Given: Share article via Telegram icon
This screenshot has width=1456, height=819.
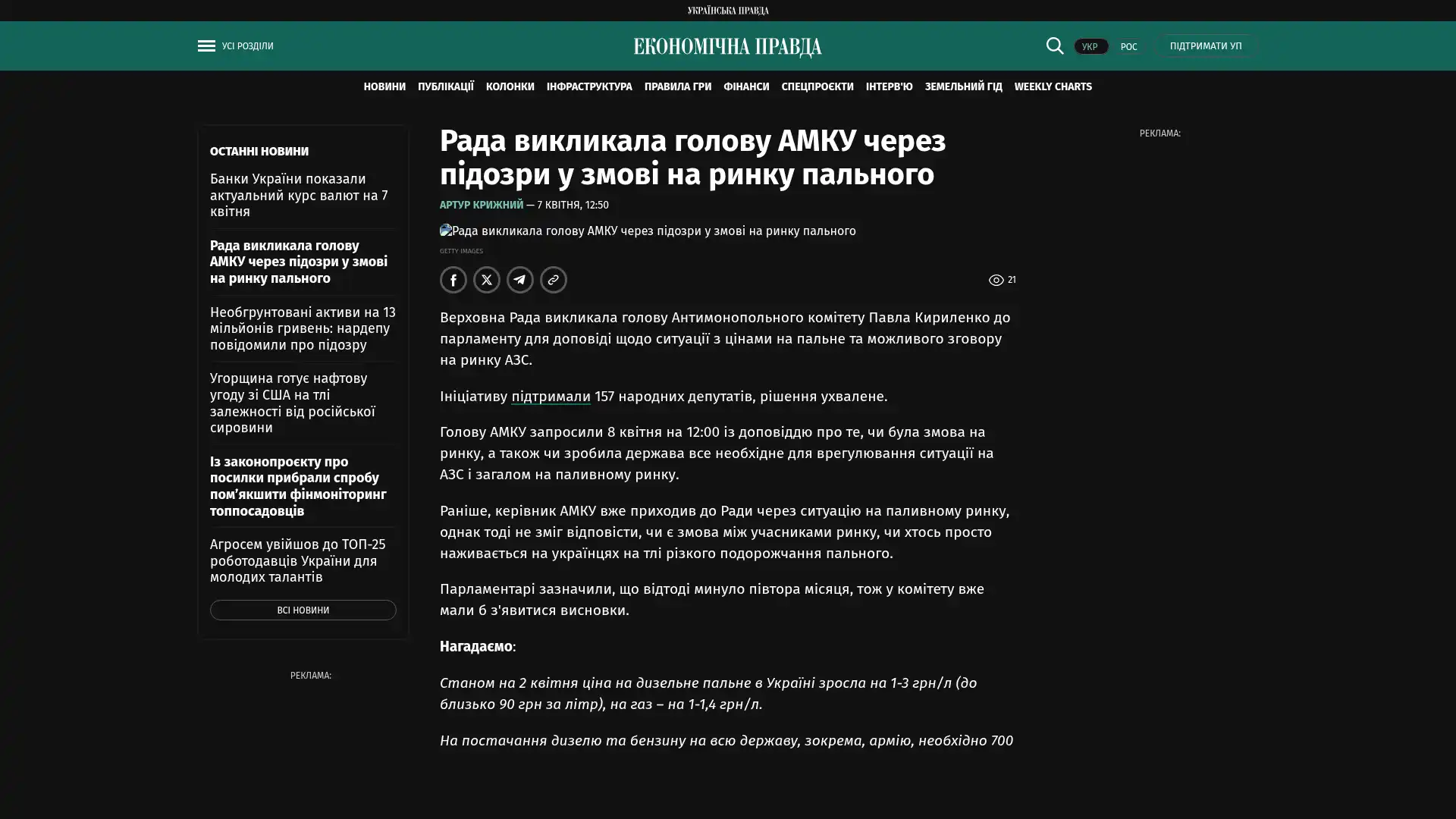Looking at the screenshot, I should coord(520,280).
